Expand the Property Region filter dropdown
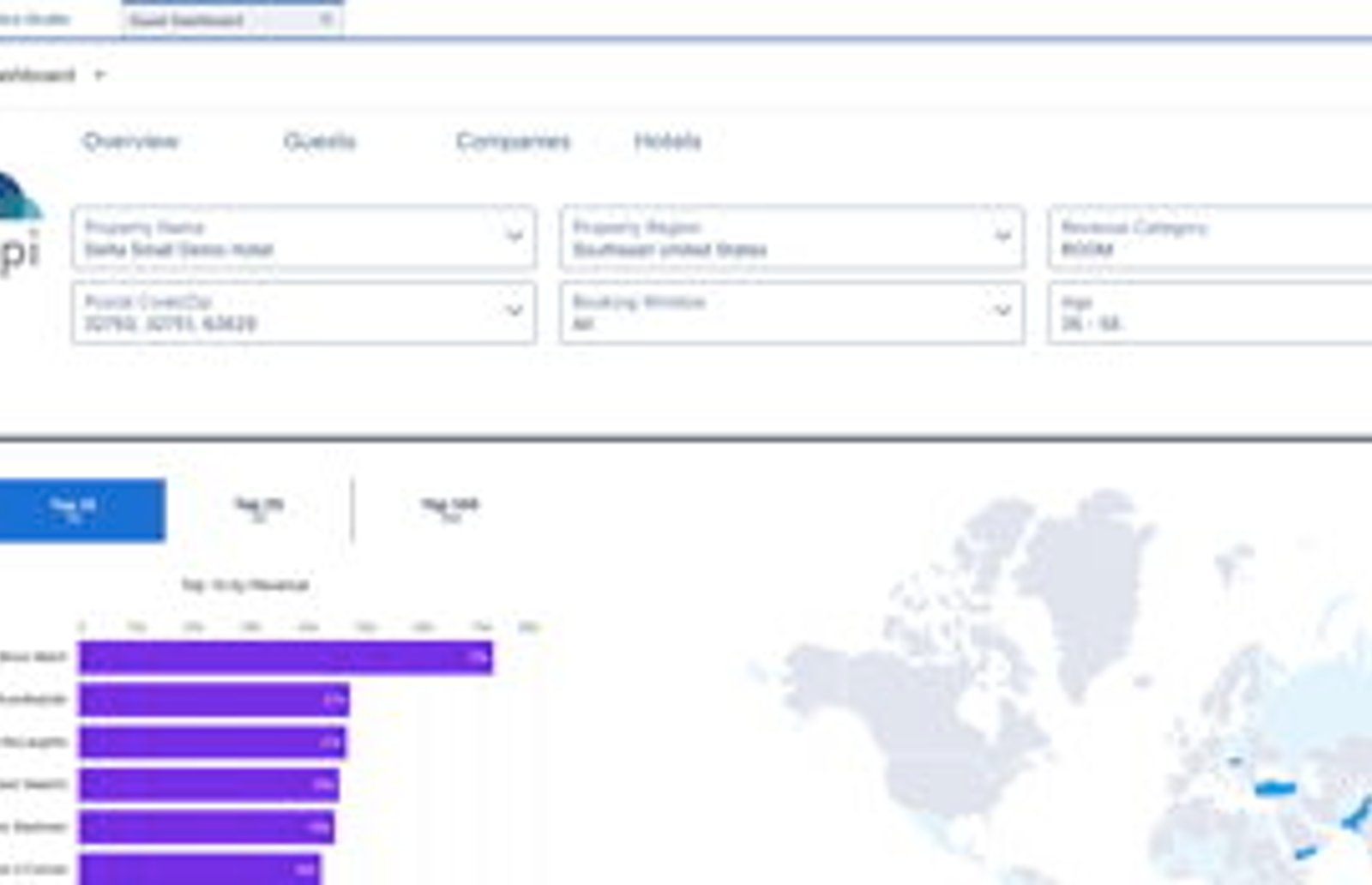This screenshot has height=885, width=1372. point(791,238)
